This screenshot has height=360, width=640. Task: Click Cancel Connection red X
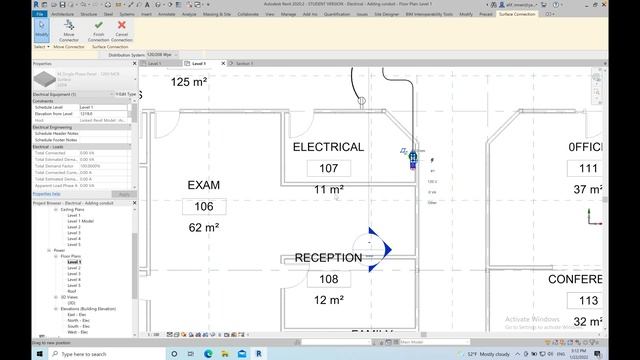coord(122,31)
